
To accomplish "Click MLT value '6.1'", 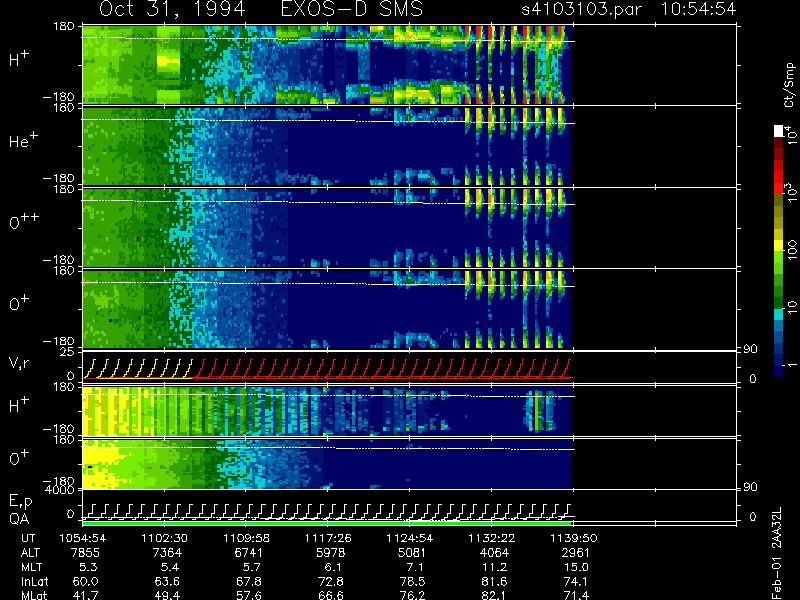I will pyautogui.click(x=333, y=567).
